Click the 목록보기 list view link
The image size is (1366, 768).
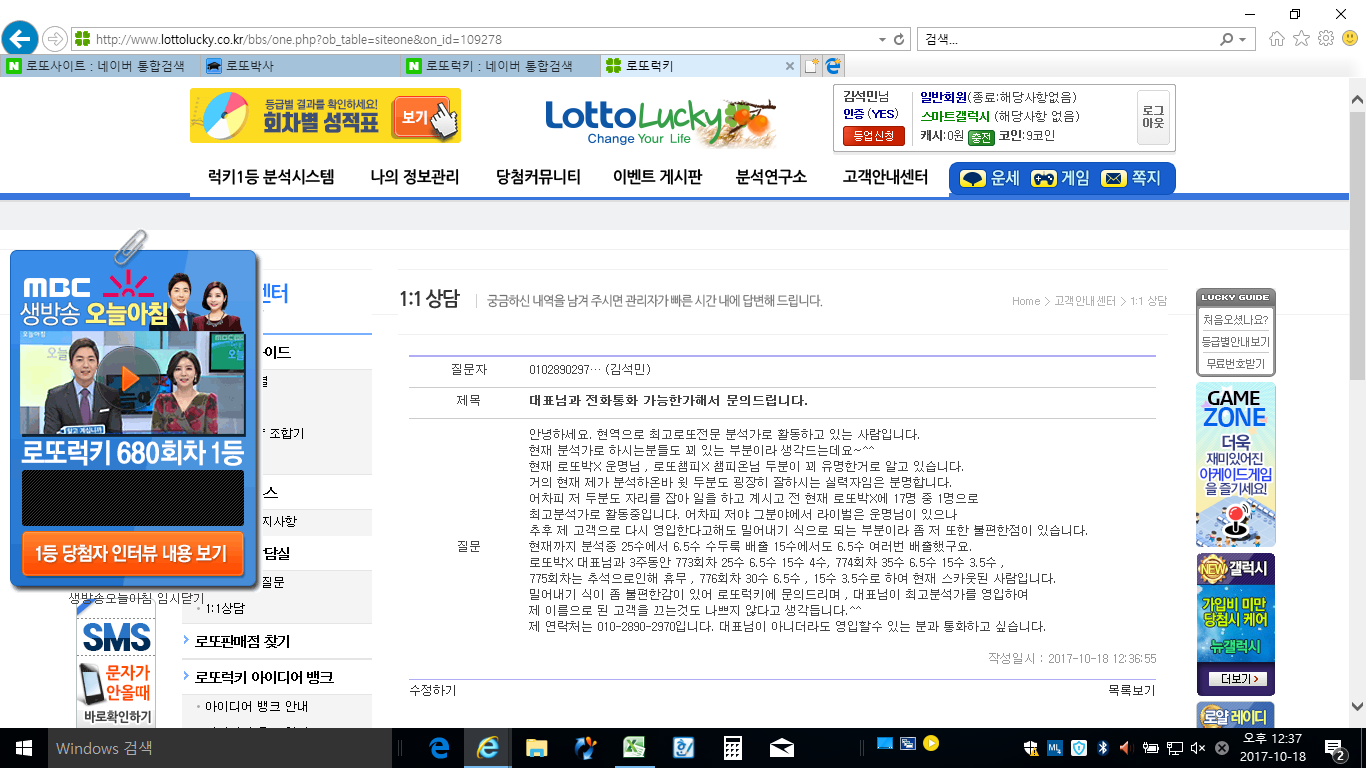pos(1131,691)
